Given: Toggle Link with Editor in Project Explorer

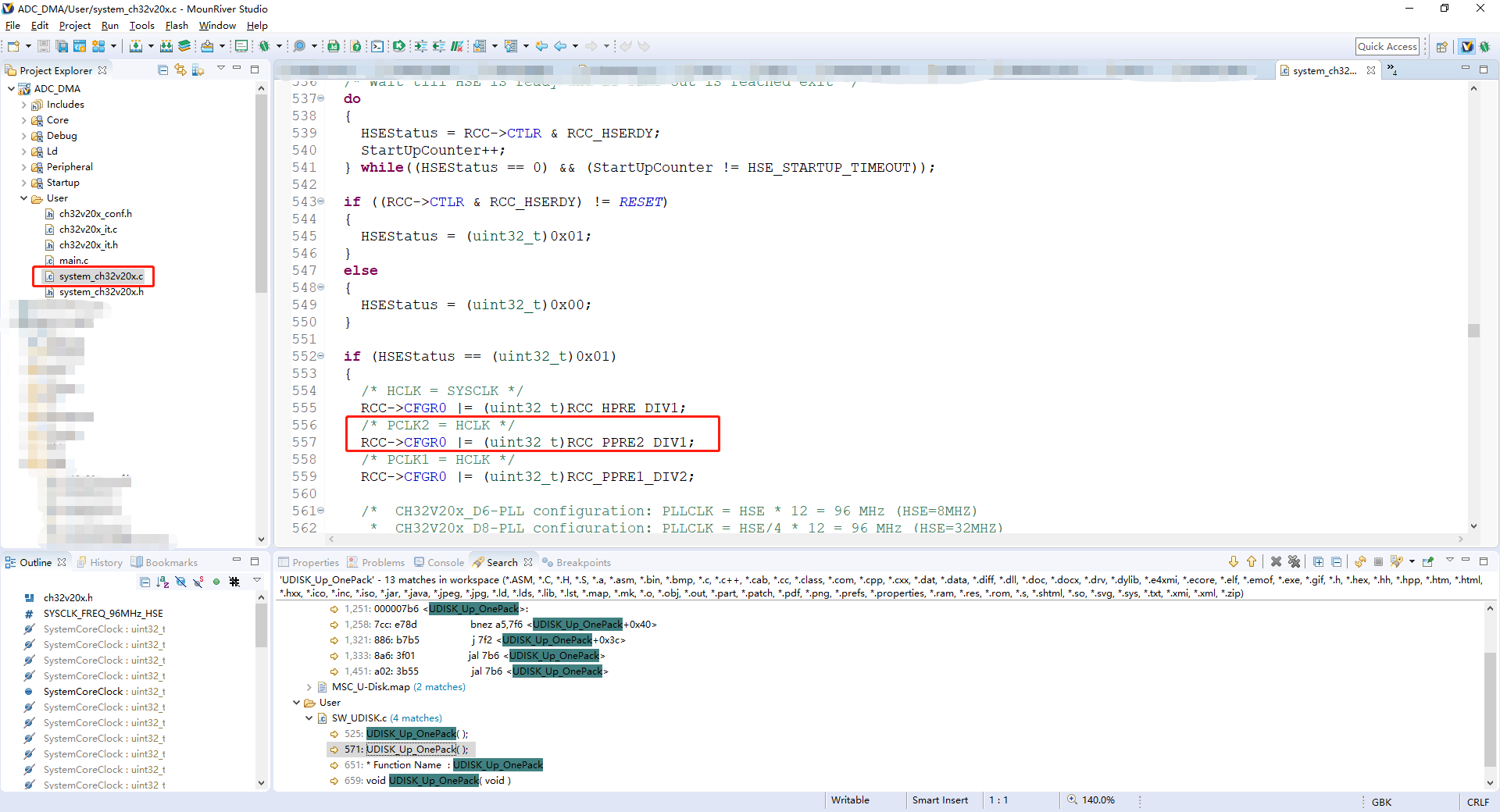Looking at the screenshot, I should 180,69.
